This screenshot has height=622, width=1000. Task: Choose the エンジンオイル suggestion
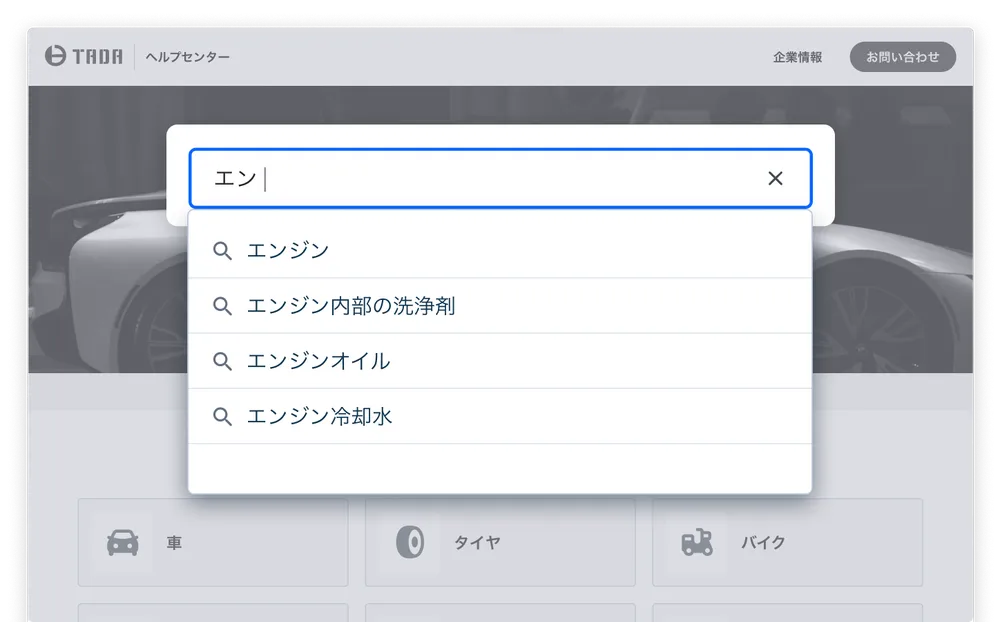(x=500, y=361)
